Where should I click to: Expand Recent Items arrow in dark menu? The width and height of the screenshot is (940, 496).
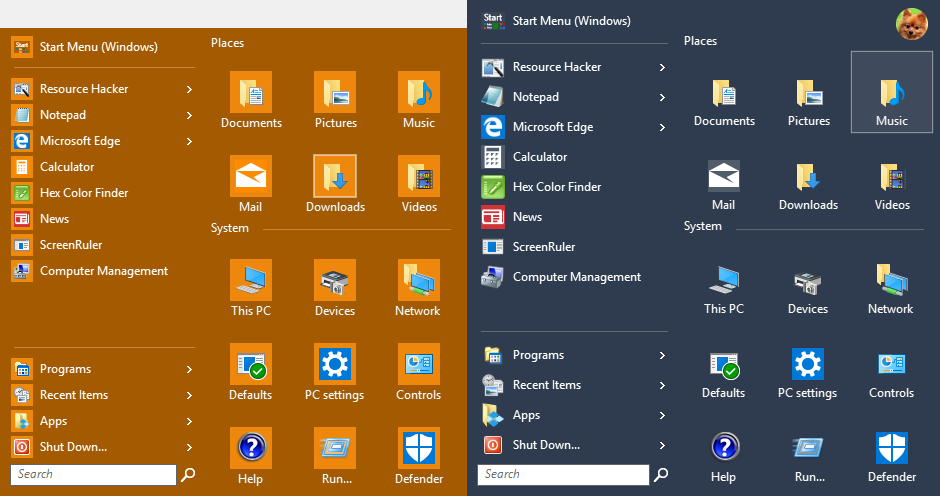662,386
